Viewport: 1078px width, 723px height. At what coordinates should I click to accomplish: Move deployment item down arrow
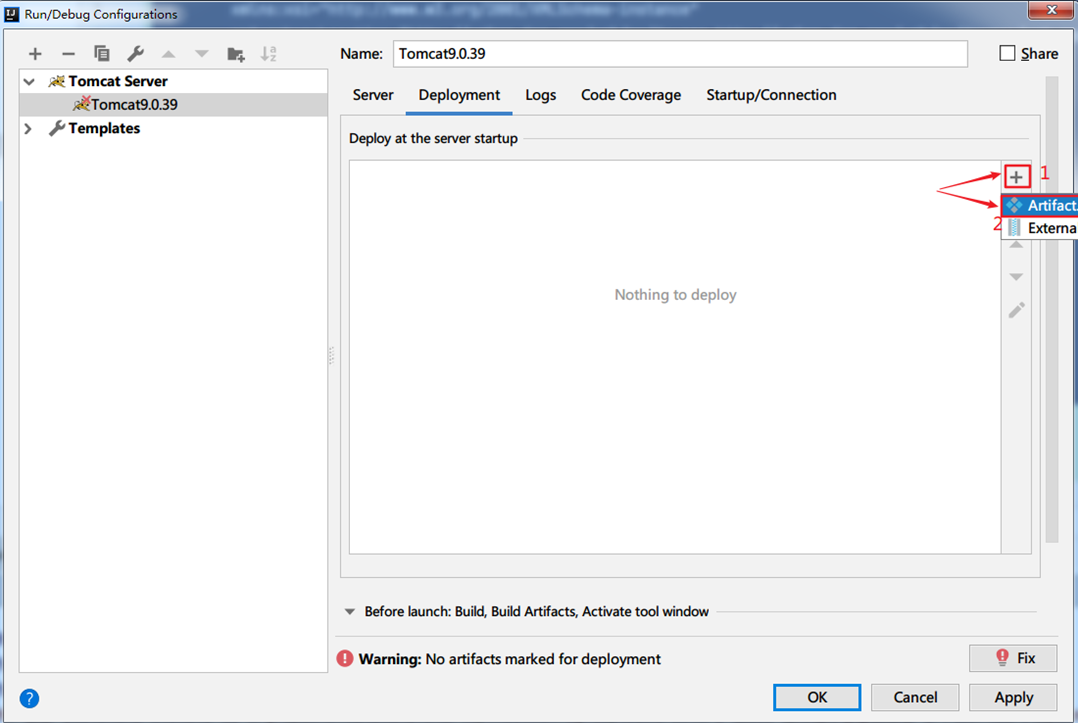(1016, 276)
